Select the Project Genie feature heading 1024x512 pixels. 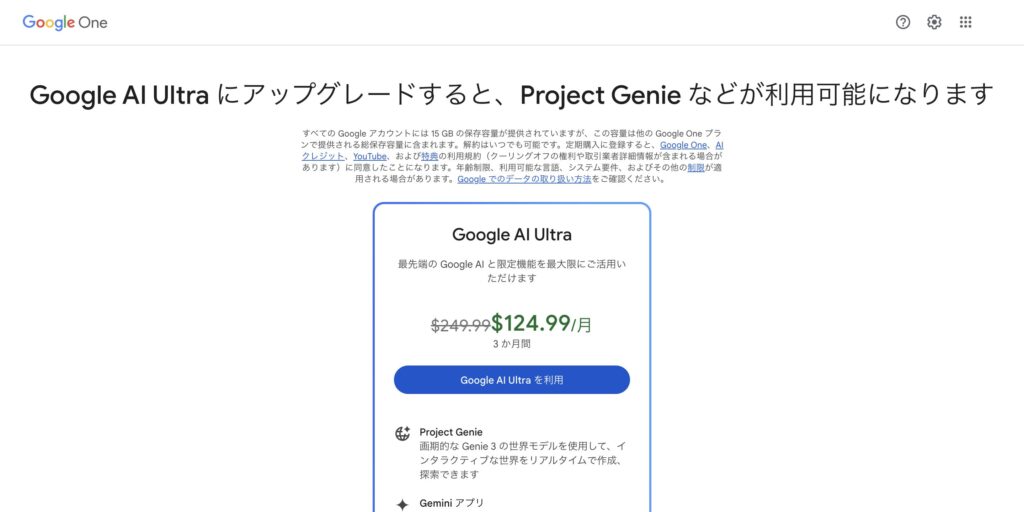click(451, 432)
